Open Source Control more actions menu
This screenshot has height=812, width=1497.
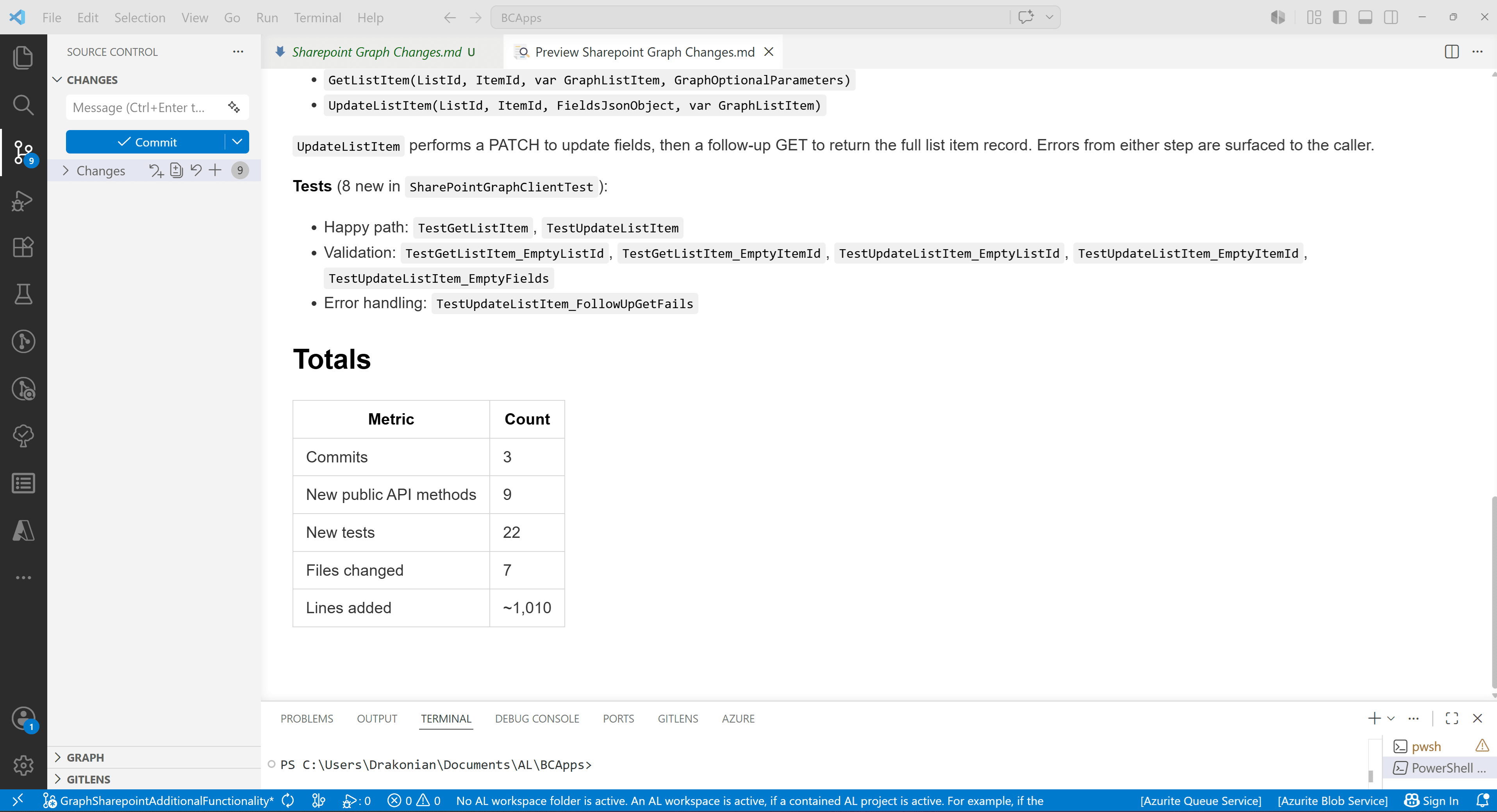(238, 52)
